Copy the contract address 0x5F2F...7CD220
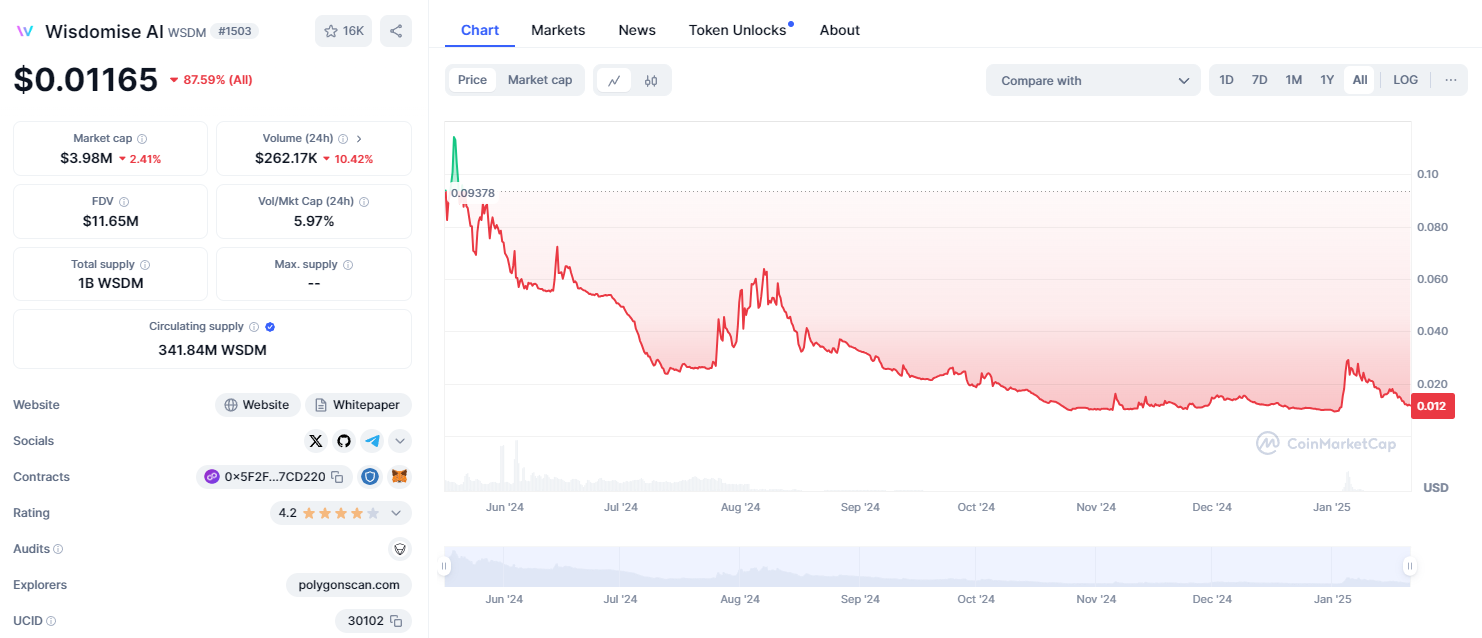Image resolution: width=1482 pixels, height=638 pixels. click(338, 477)
